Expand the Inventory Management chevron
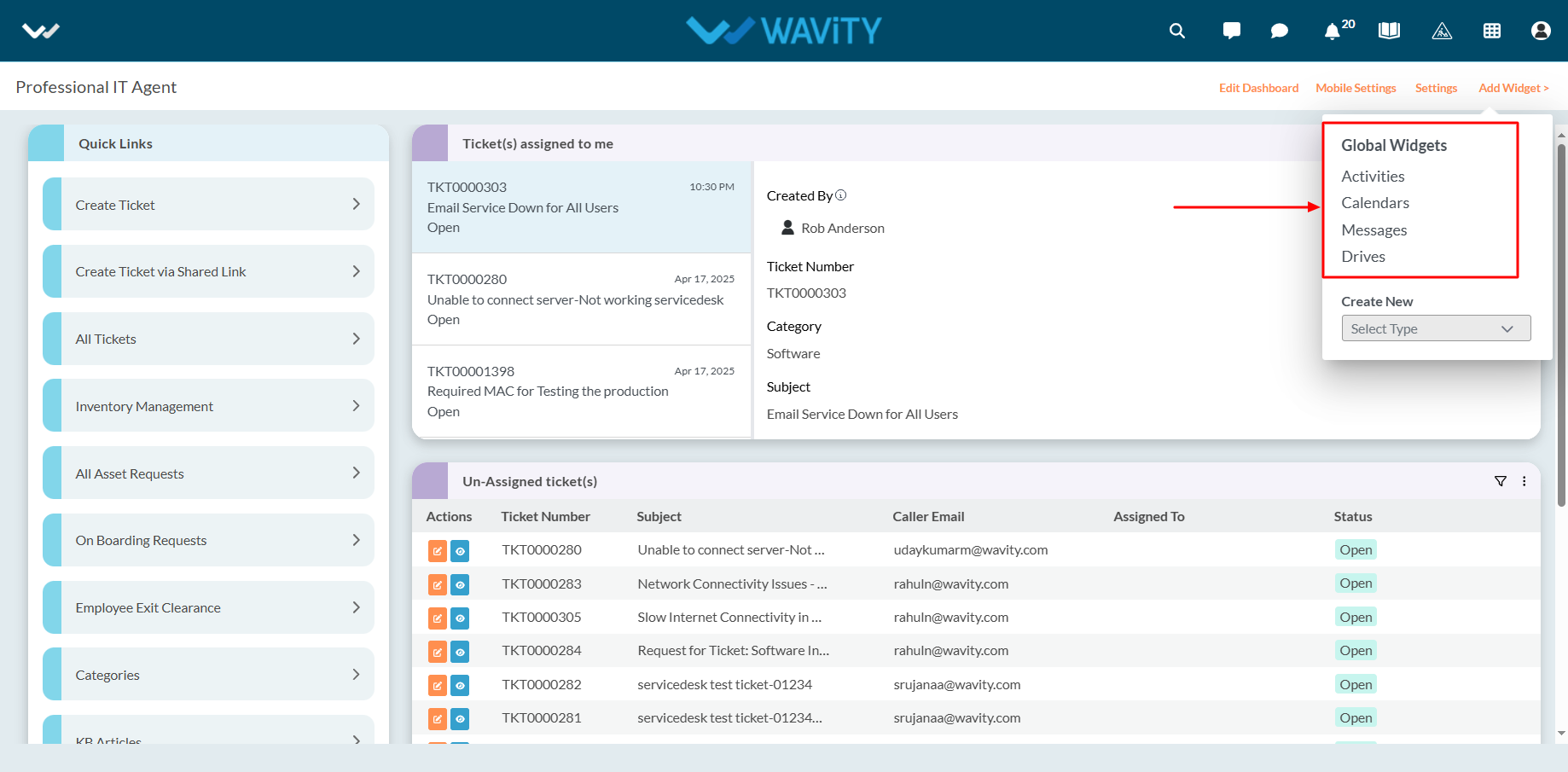The width and height of the screenshot is (1568, 772). tap(356, 405)
